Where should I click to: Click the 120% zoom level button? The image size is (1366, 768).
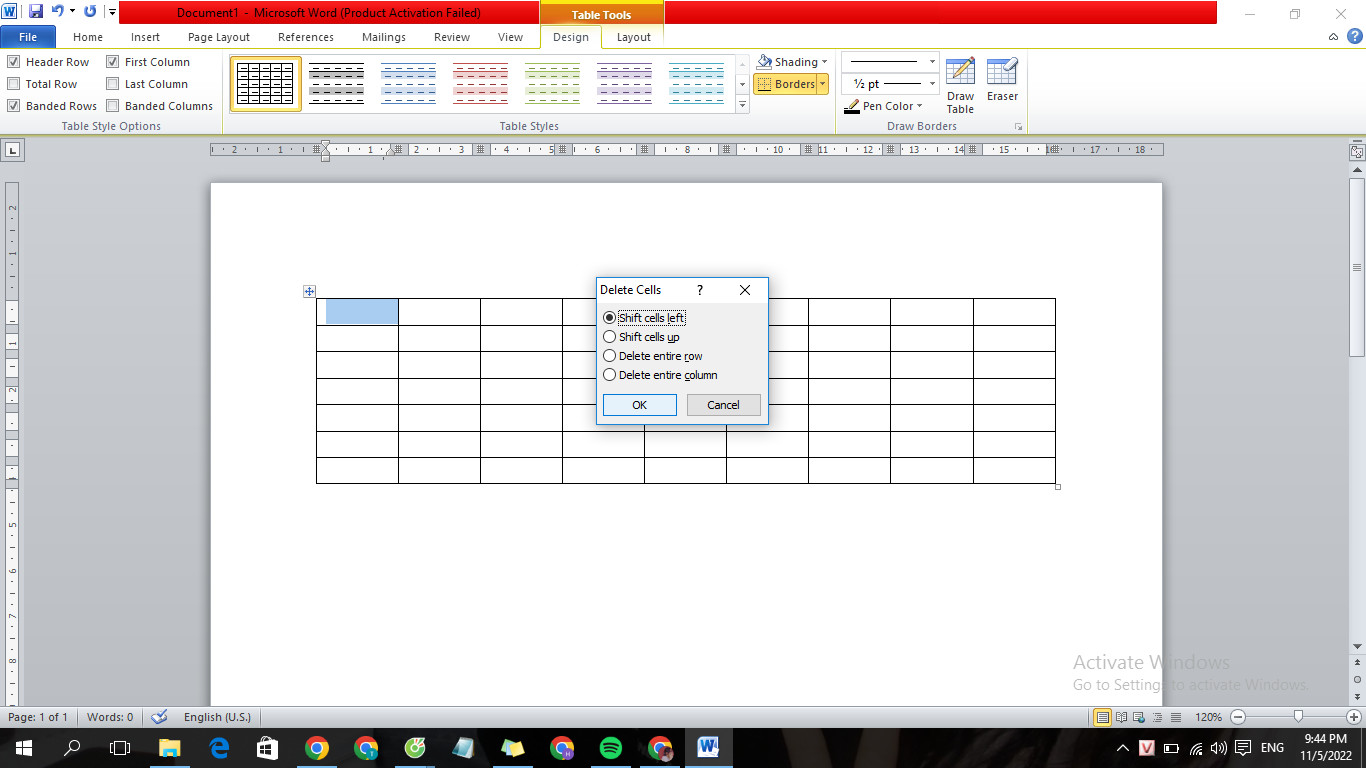coord(1209,717)
